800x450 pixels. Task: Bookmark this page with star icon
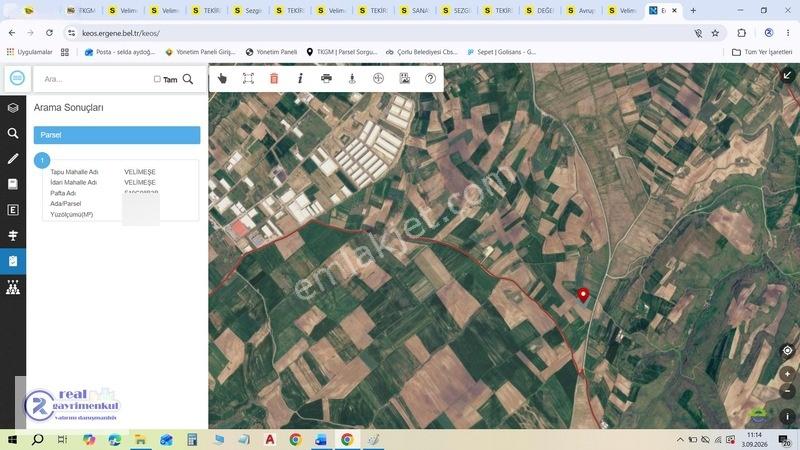point(715,33)
